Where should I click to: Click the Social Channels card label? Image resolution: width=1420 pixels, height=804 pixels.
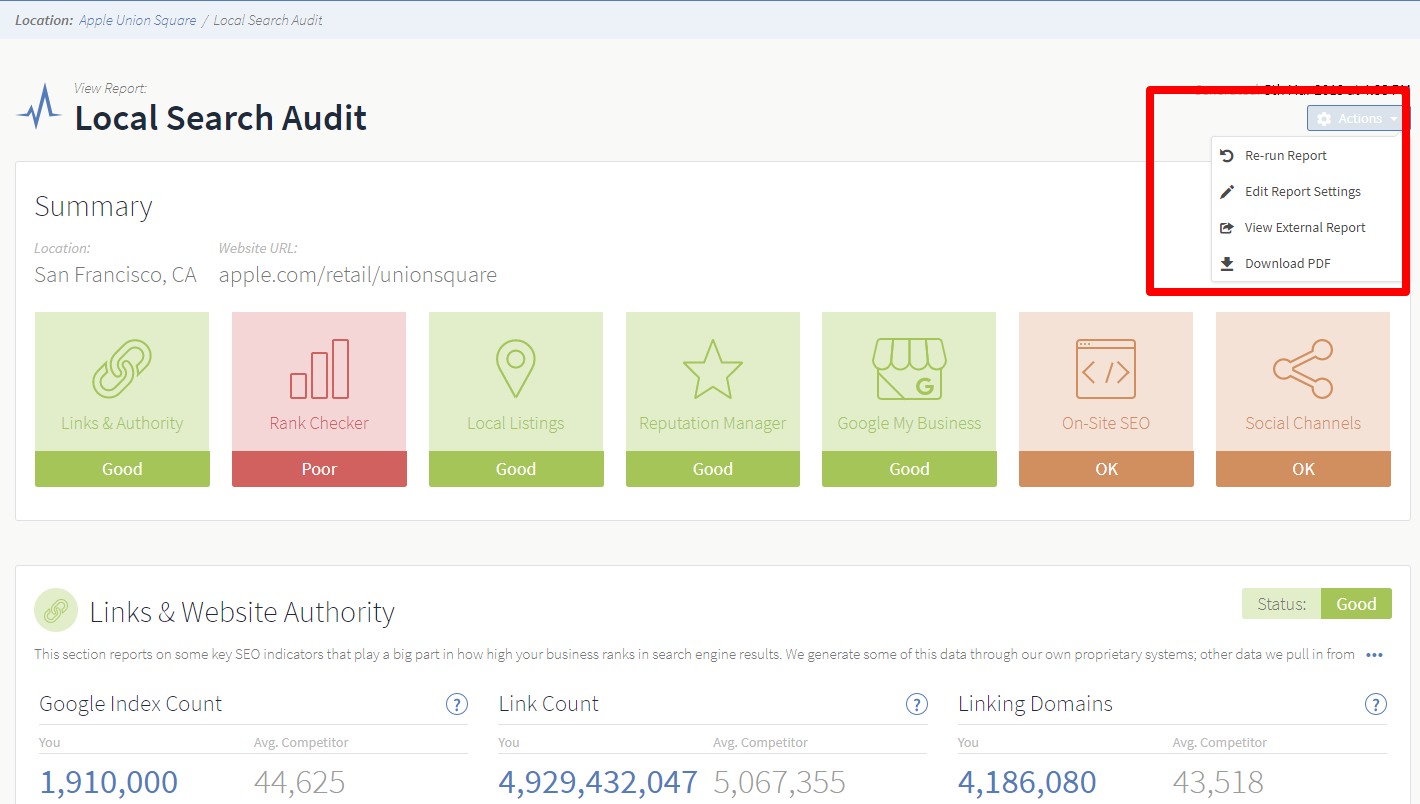coord(1303,423)
